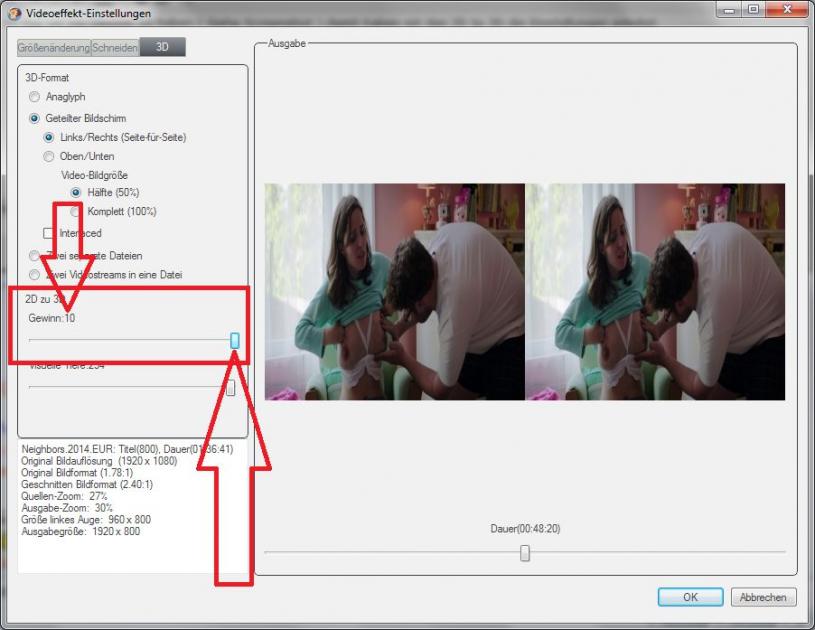Choose Hälfte (50%) video size
This screenshot has width=815, height=630.
point(76,192)
